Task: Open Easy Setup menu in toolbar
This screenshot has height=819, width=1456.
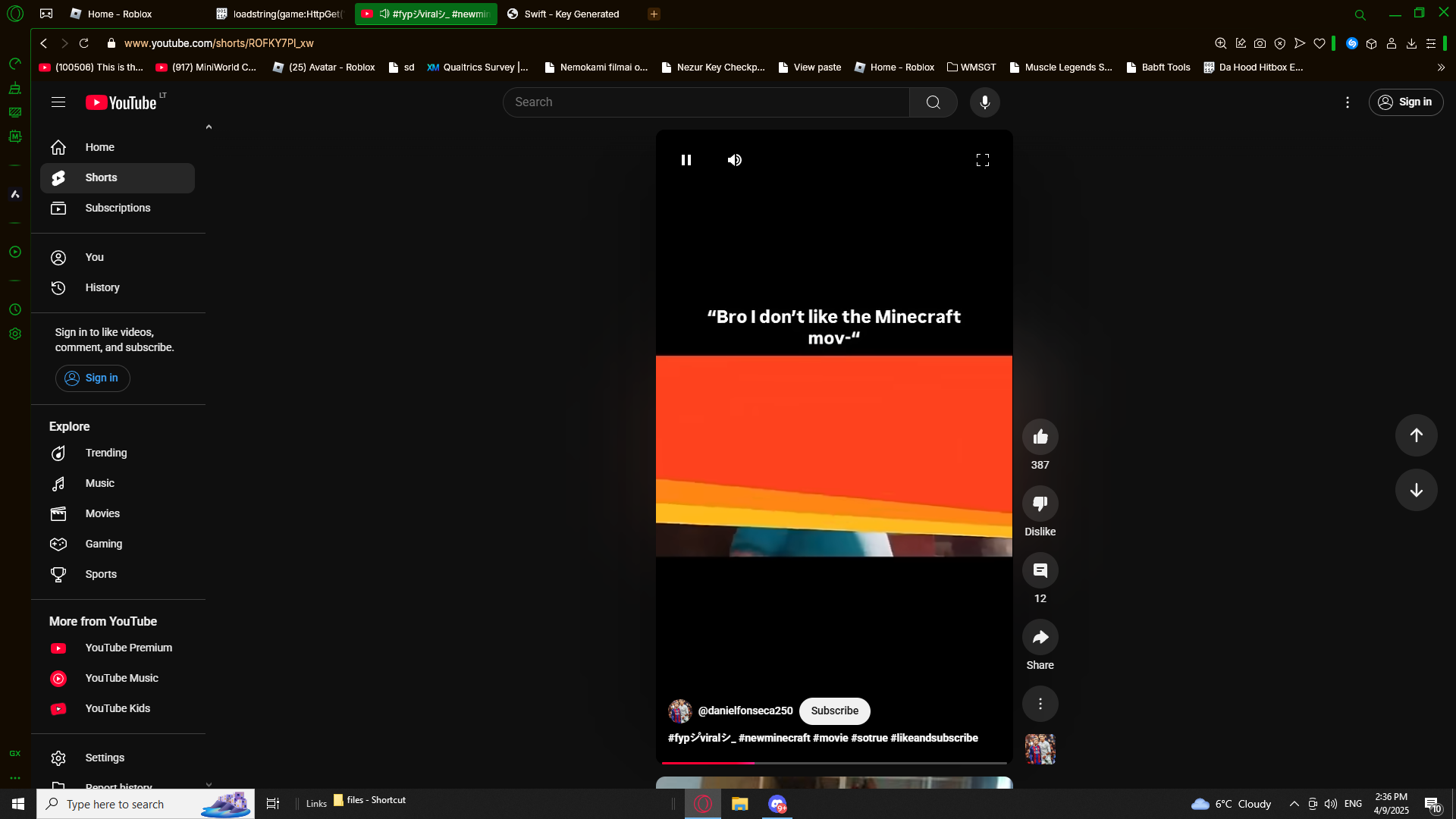Action: (1431, 43)
